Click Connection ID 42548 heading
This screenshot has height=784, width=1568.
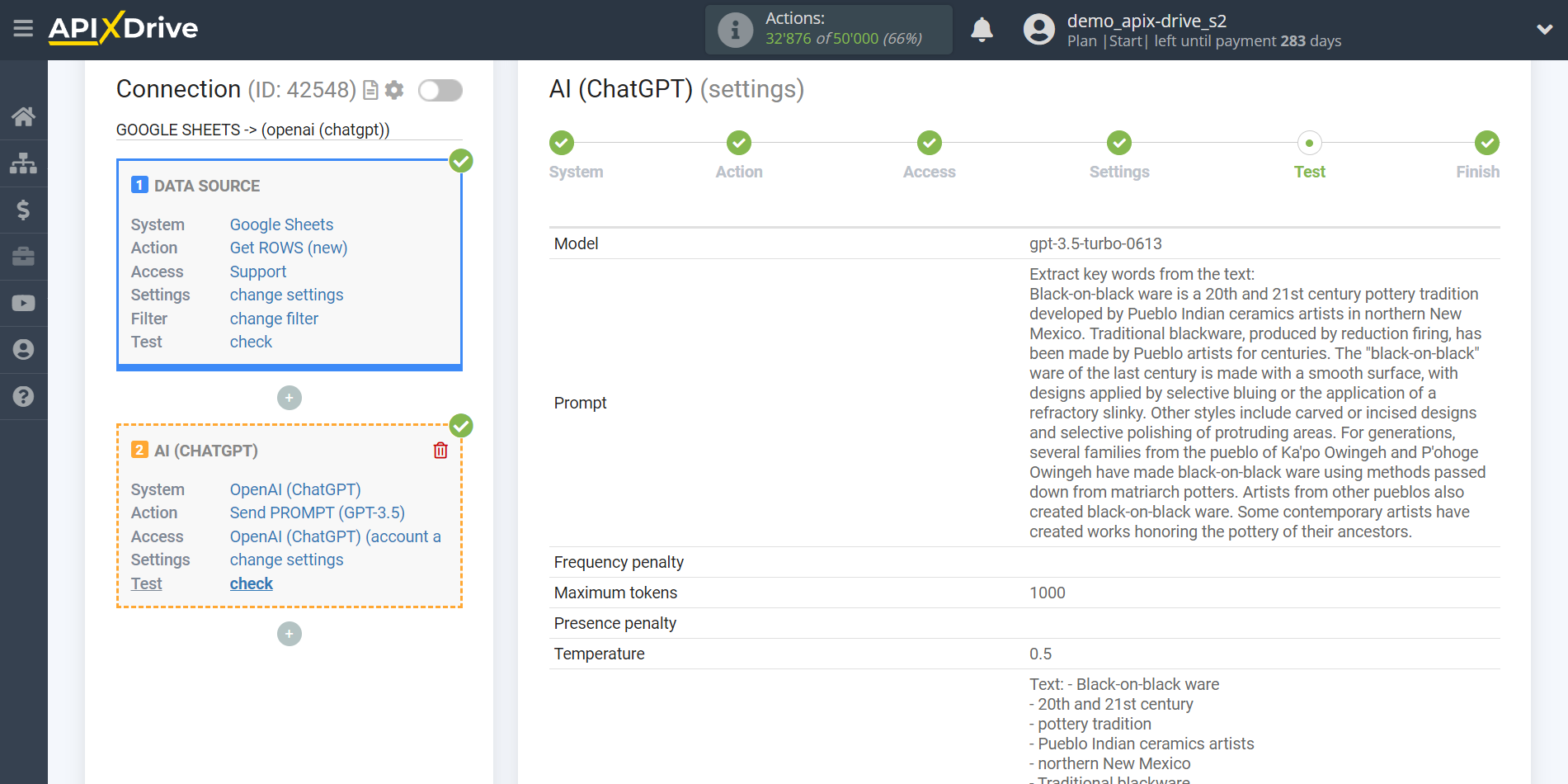pyautogui.click(x=236, y=89)
